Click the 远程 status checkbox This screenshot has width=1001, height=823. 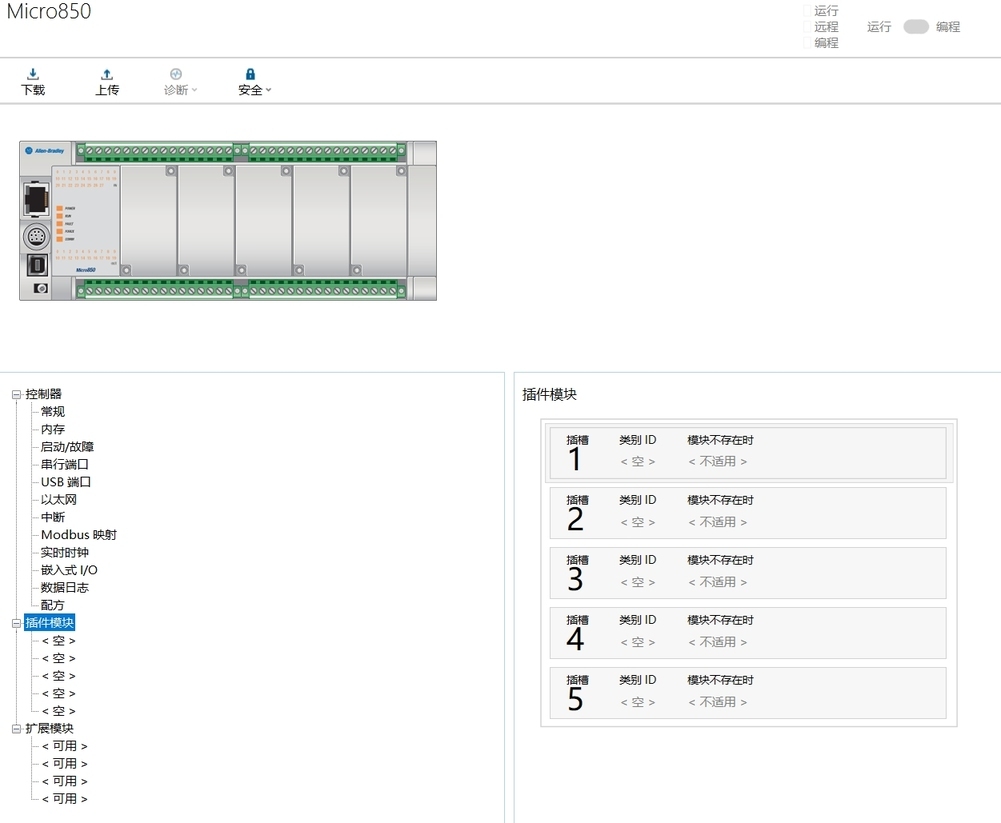coord(807,27)
